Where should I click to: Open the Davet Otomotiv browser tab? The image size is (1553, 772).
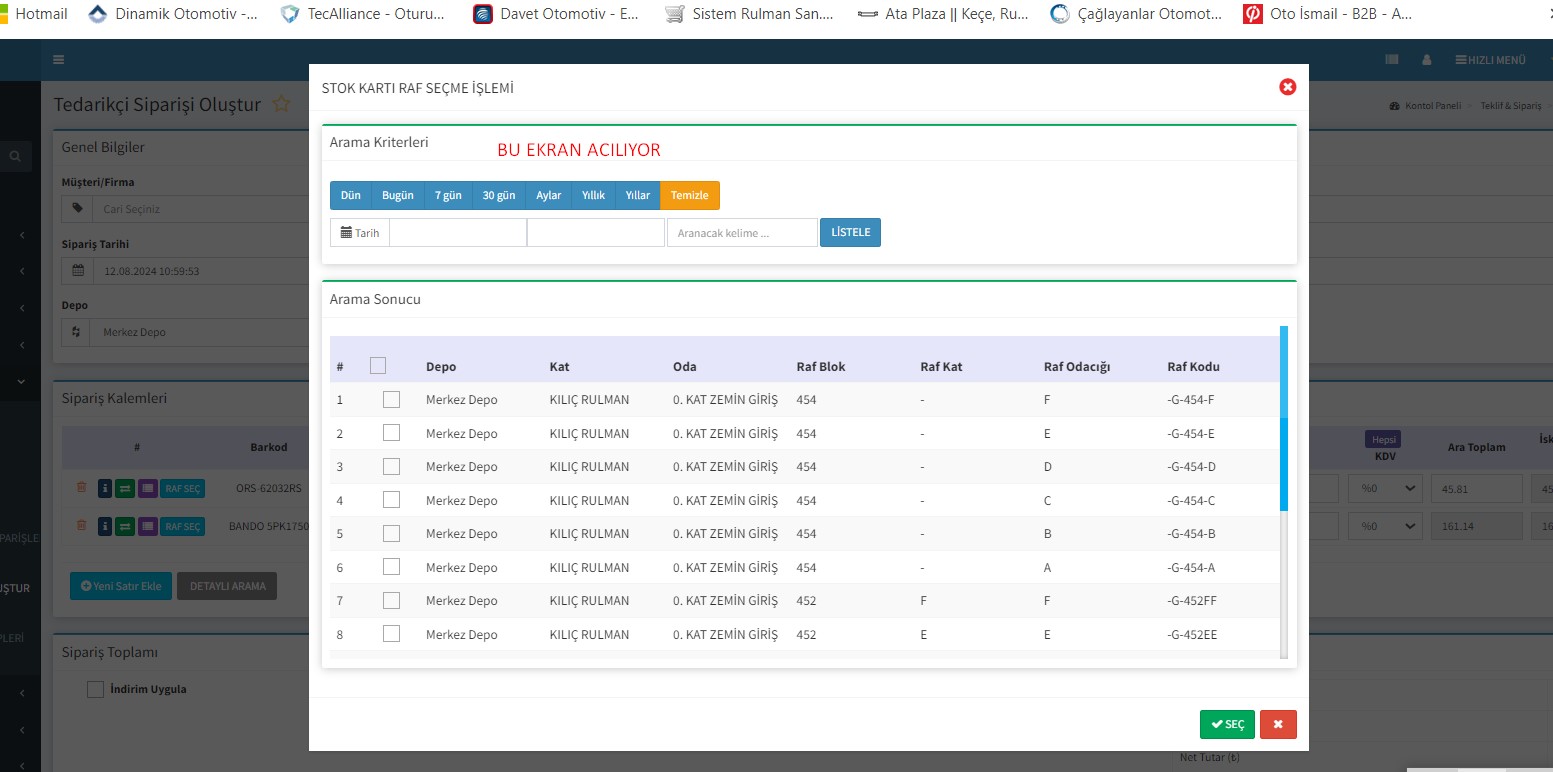pos(558,14)
